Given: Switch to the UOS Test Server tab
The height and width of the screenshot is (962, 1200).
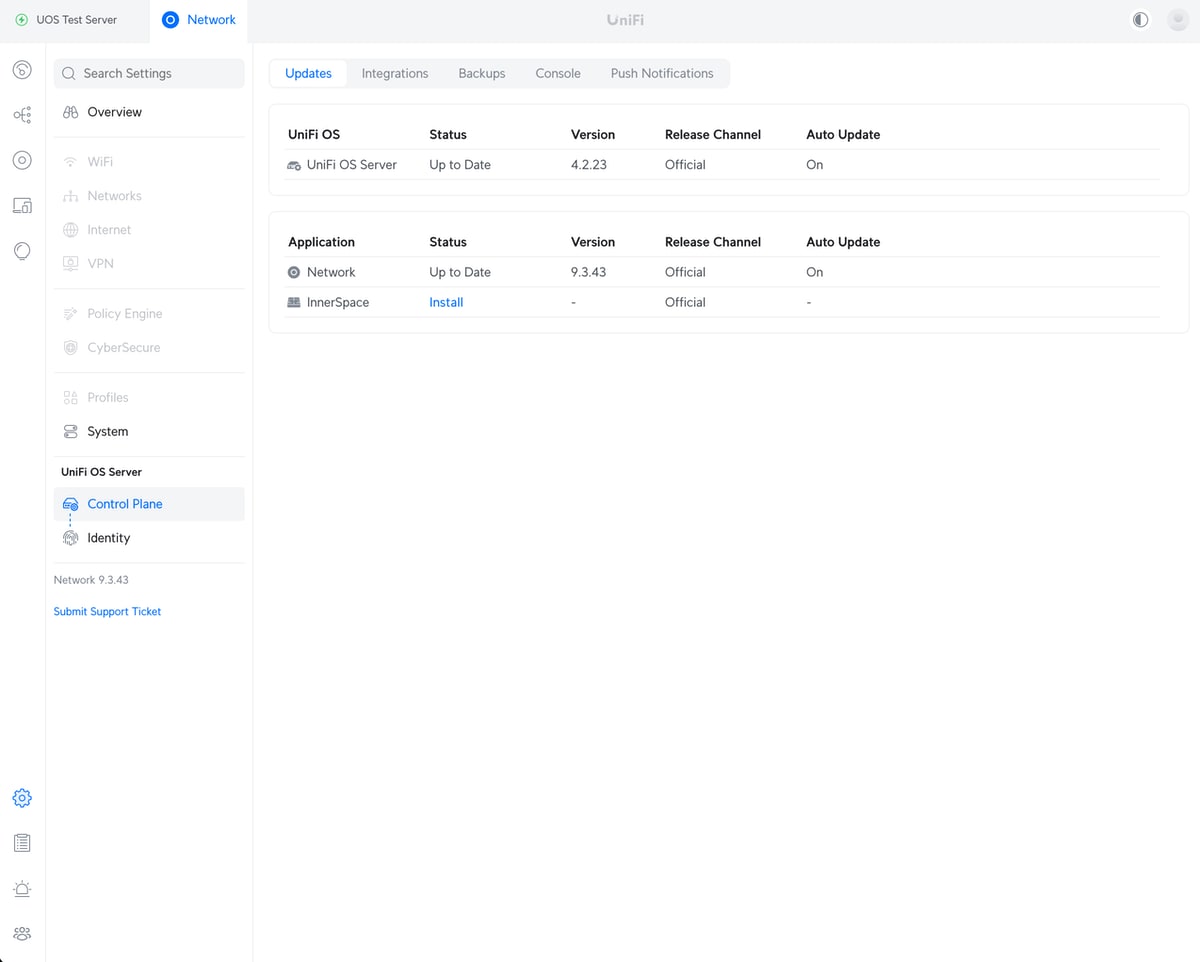Looking at the screenshot, I should tap(75, 20).
